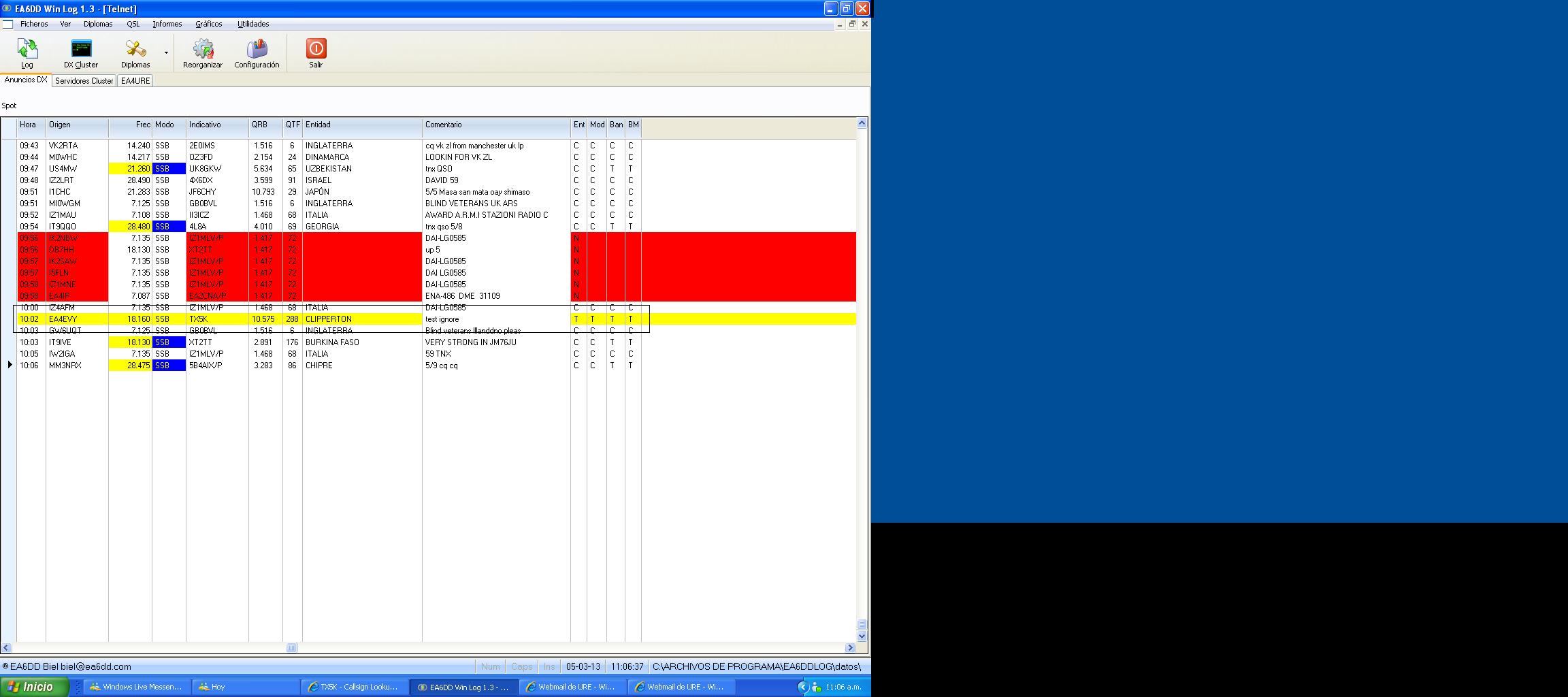Switch to the EA4URE tab
Viewport: 1568px width, 697px height.
pyautogui.click(x=135, y=80)
